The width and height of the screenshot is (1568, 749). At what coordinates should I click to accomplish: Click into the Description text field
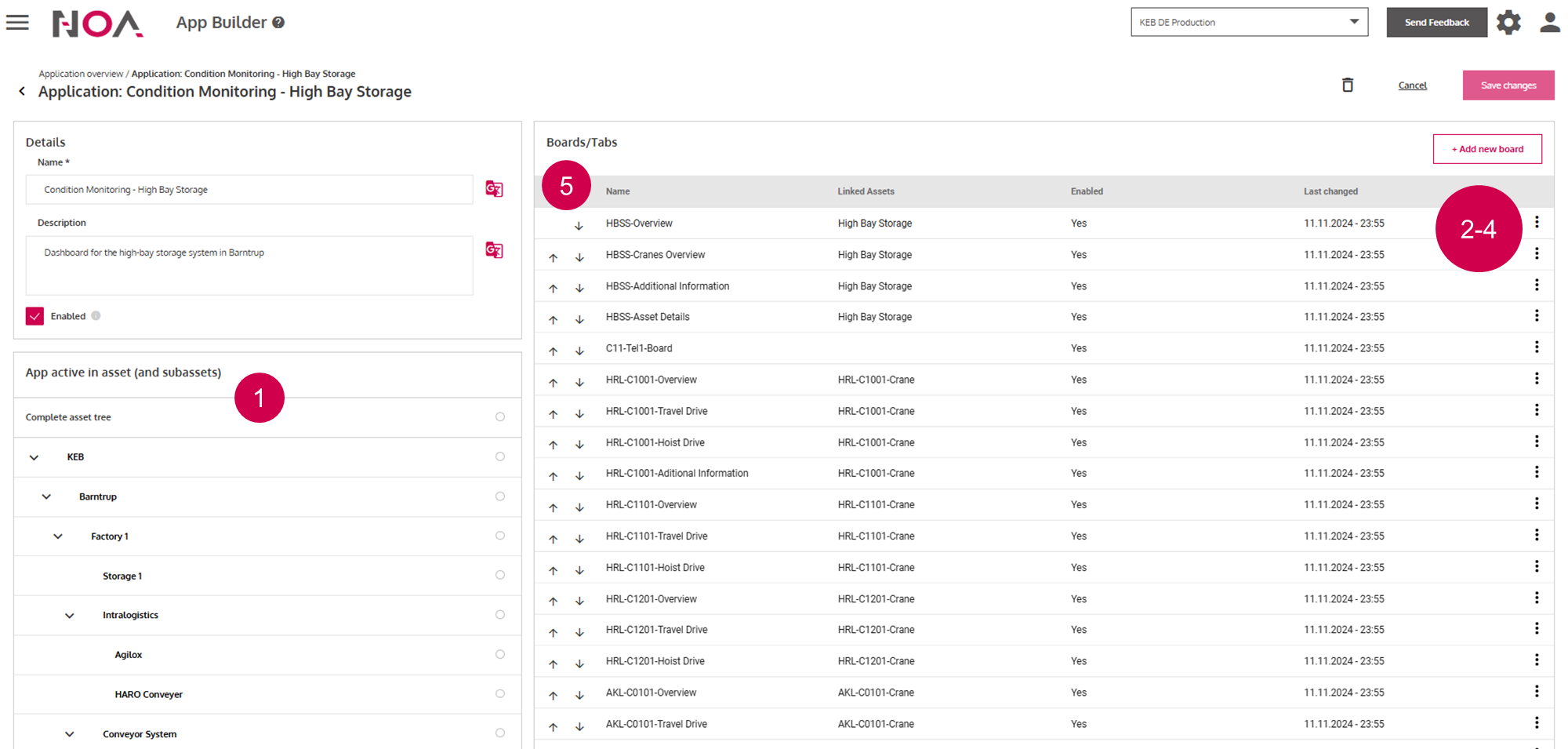tap(249, 266)
